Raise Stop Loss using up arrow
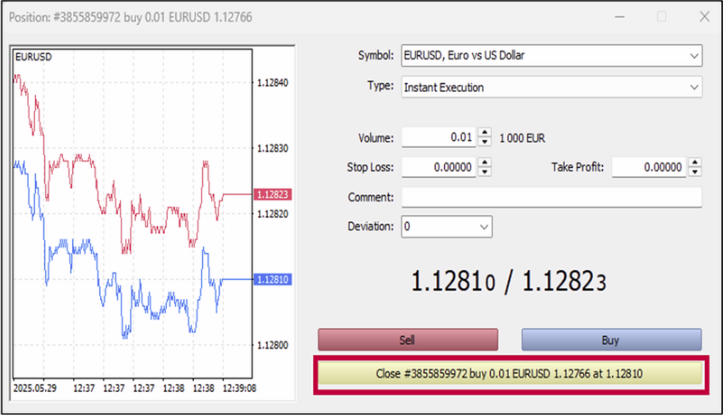Image resolution: width=728 pixels, height=418 pixels. coord(485,163)
